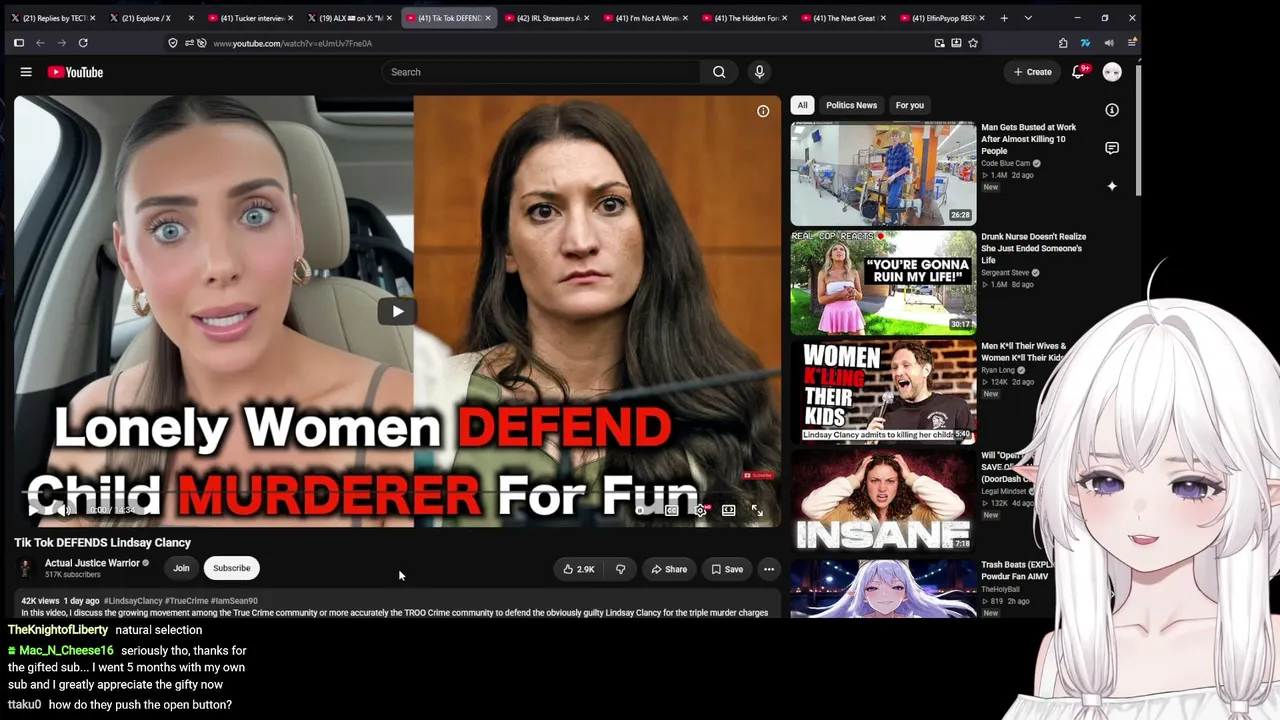This screenshot has width=1280, height=720.
Task: Click the #LindsayClancy hashtag
Action: (133, 601)
